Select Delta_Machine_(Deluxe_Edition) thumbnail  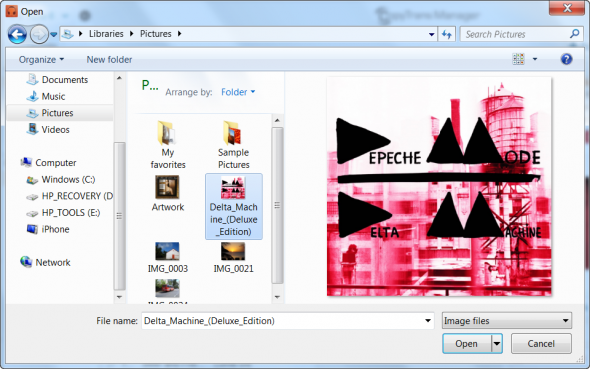234,206
